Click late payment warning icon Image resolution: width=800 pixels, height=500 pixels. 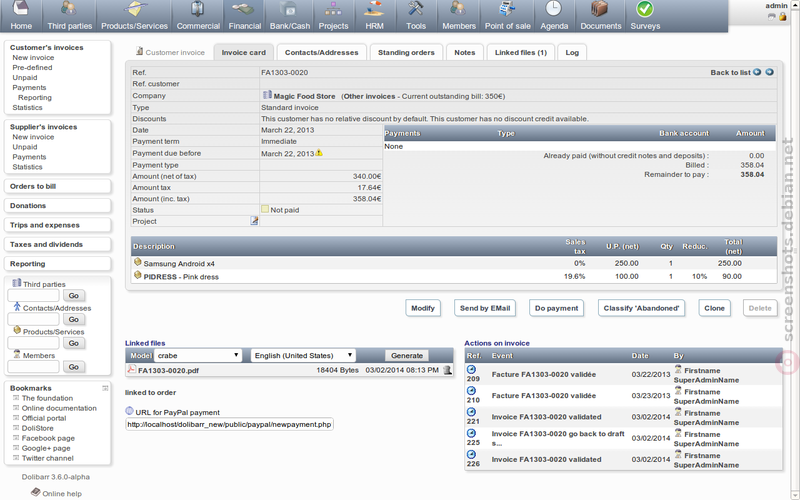(x=319, y=153)
